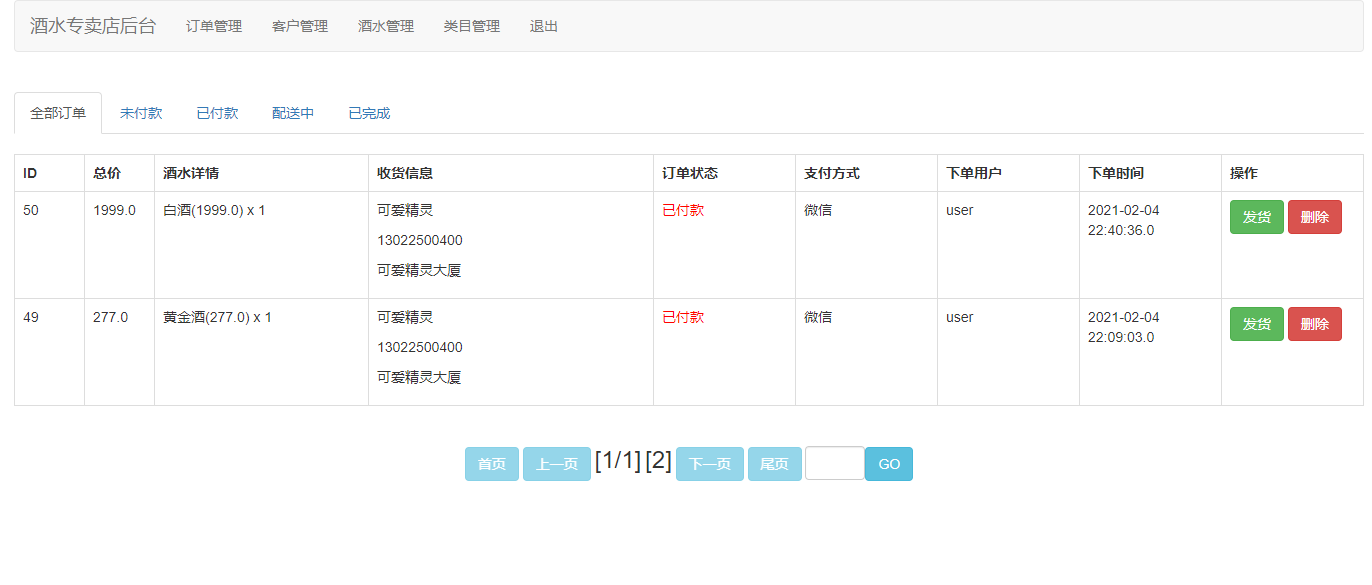Click the 下单用户 column header
Screen dimensions: 1372x585
coord(1009,173)
